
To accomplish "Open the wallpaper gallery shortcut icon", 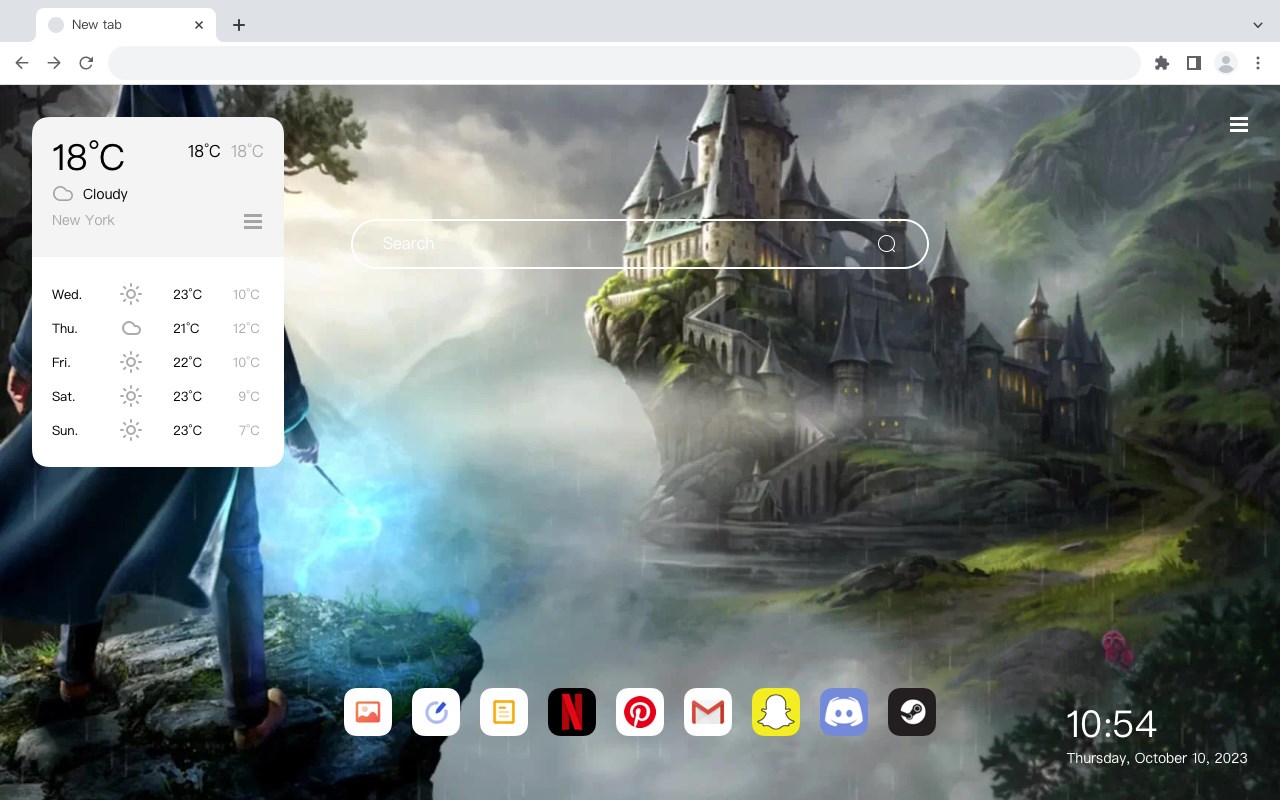I will click(368, 712).
